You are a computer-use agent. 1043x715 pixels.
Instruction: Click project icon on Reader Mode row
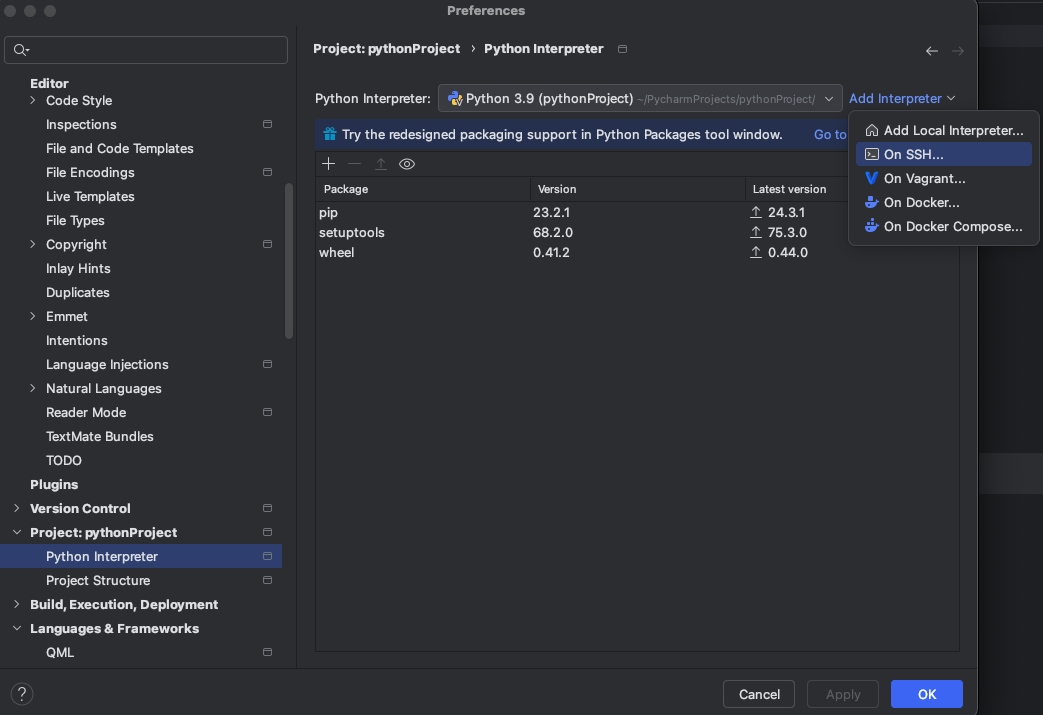pos(267,412)
